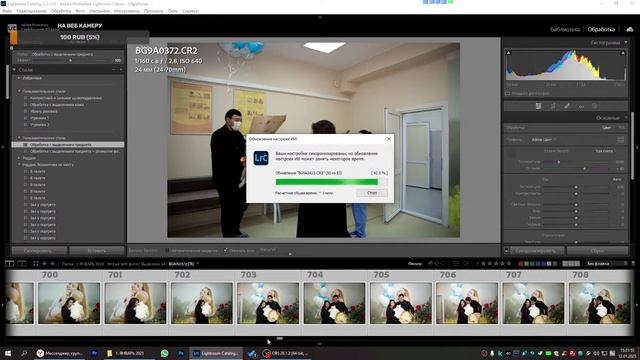Select the Red eye correction tool
Image resolution: width=640 pixels, height=360 pixels.
(x=581, y=106)
